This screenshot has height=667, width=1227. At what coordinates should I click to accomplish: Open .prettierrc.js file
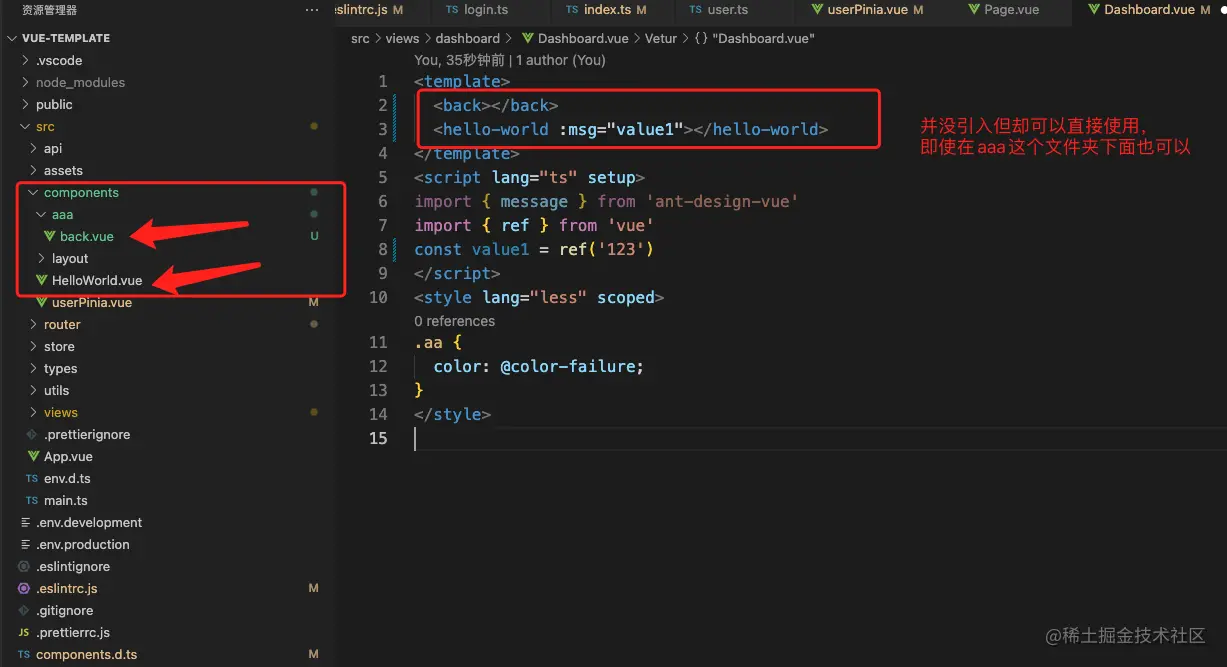point(73,632)
